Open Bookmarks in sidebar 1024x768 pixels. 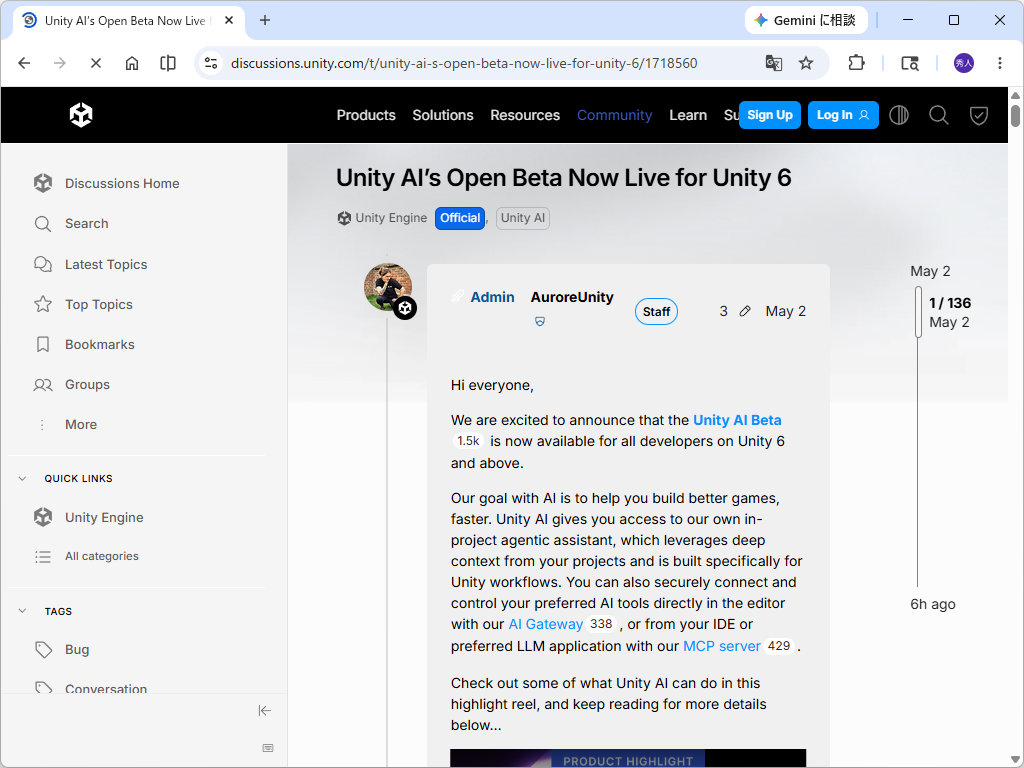tap(99, 344)
